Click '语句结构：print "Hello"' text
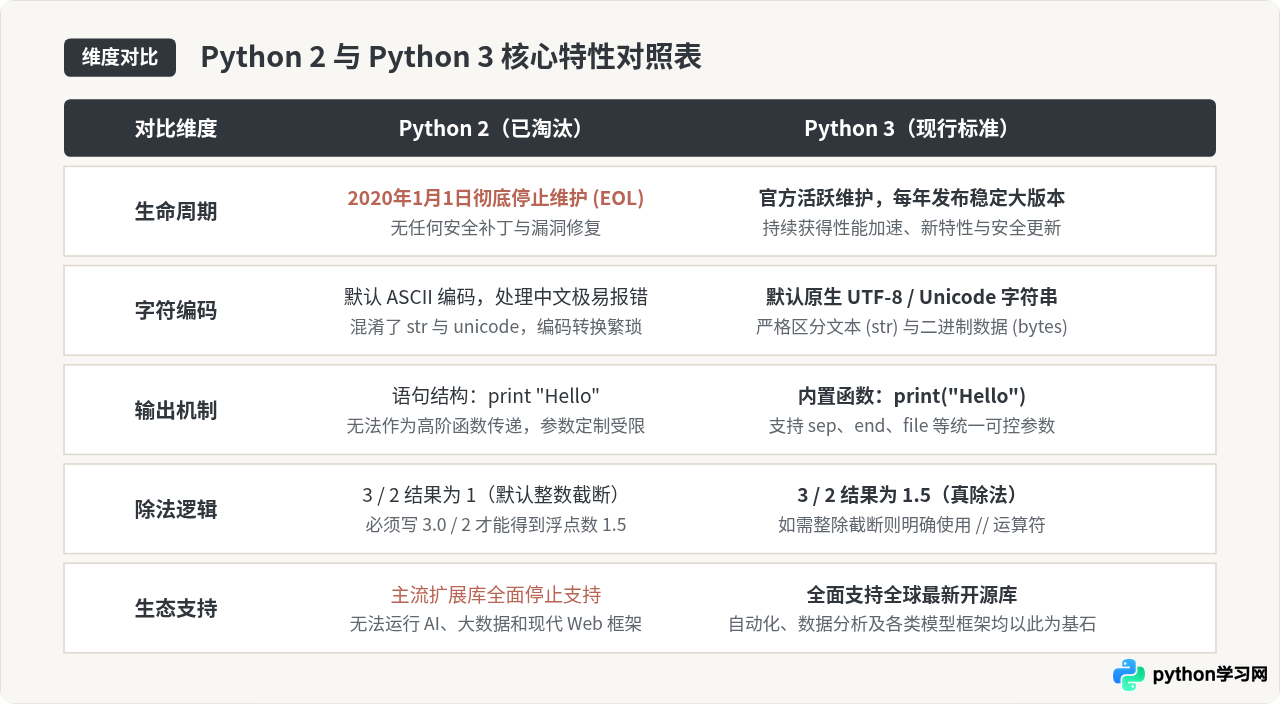The width and height of the screenshot is (1280, 704). coord(495,396)
